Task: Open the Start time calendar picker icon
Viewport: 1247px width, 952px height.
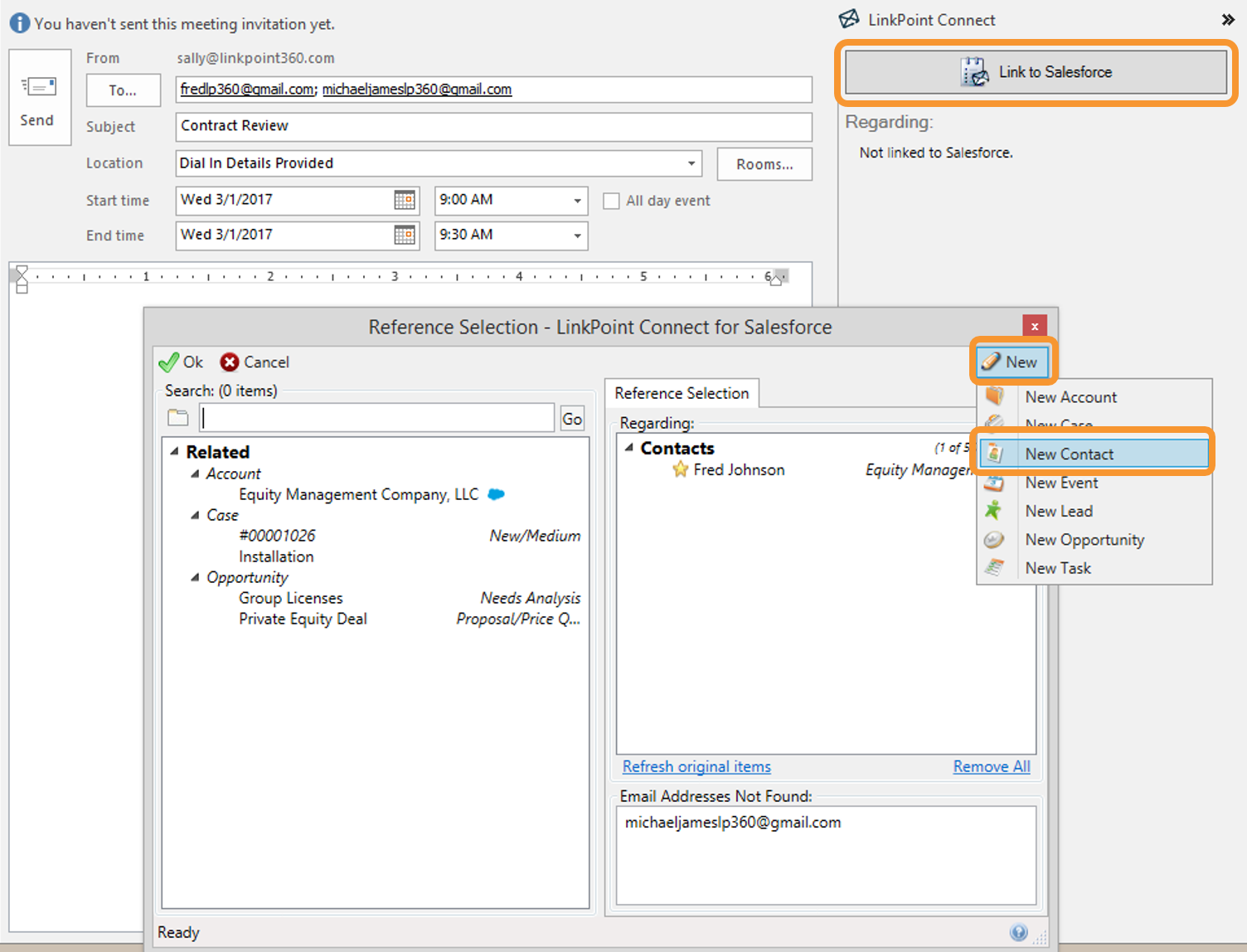Action: [405, 200]
